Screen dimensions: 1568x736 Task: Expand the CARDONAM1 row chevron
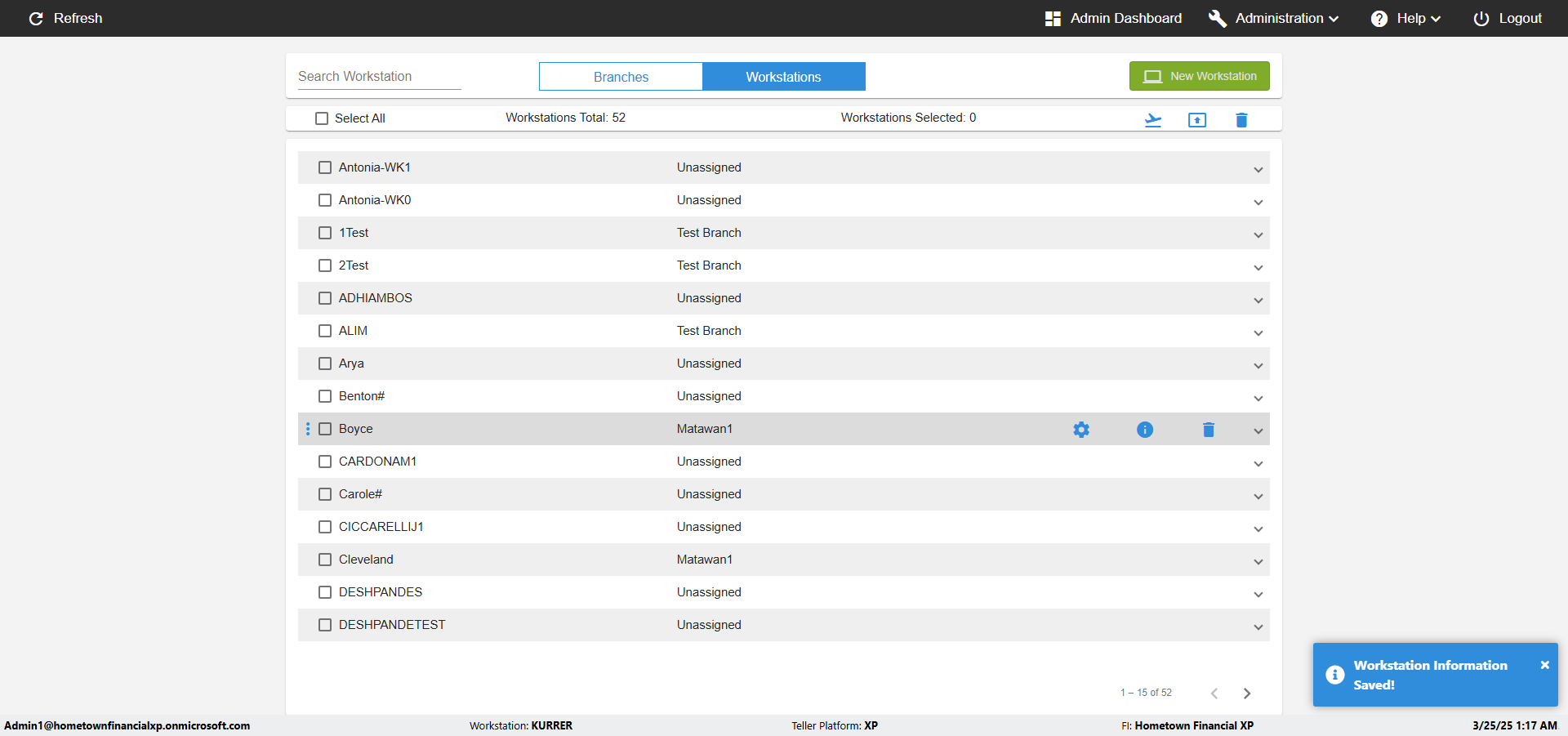[x=1258, y=464]
